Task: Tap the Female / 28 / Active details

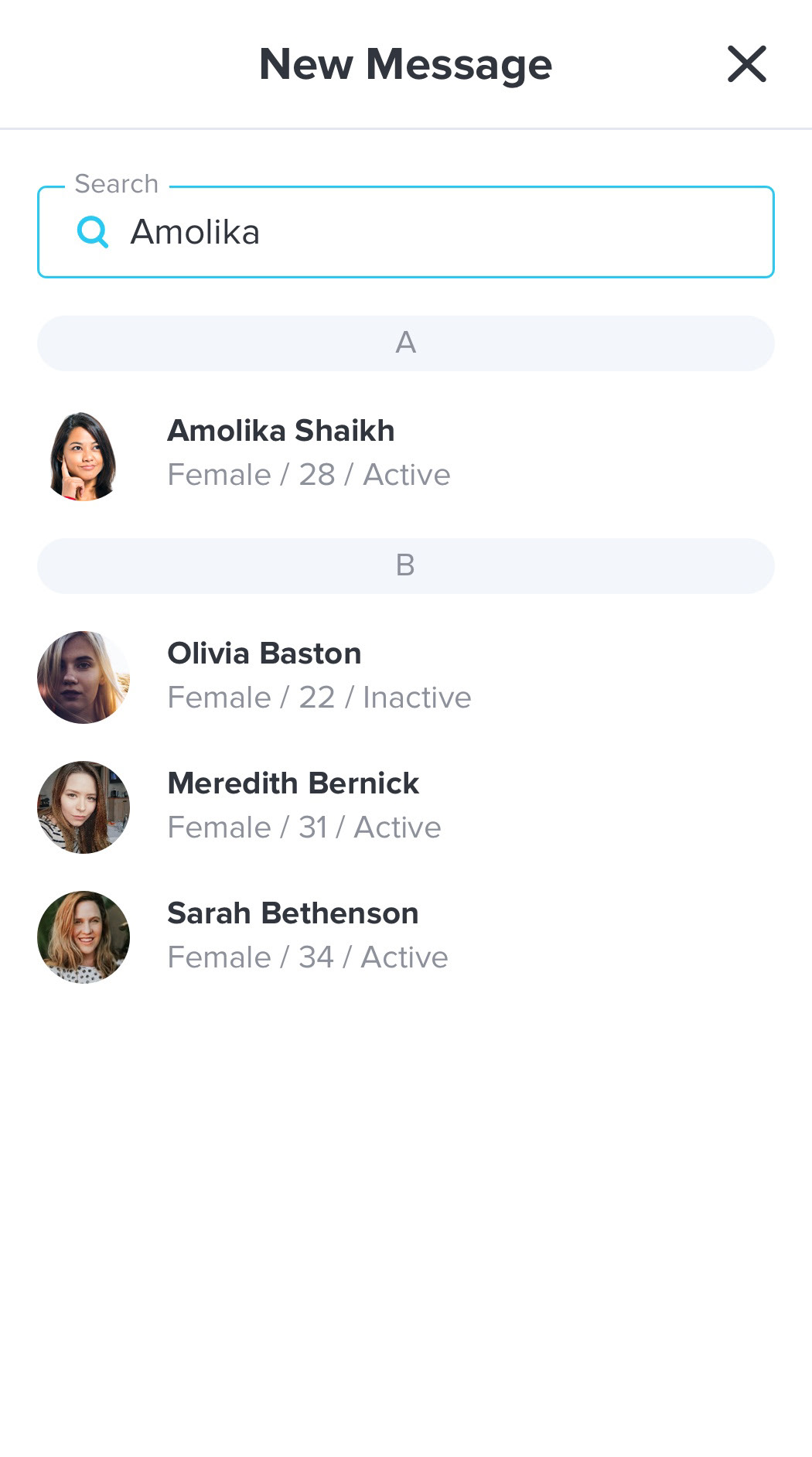Action: coord(309,475)
